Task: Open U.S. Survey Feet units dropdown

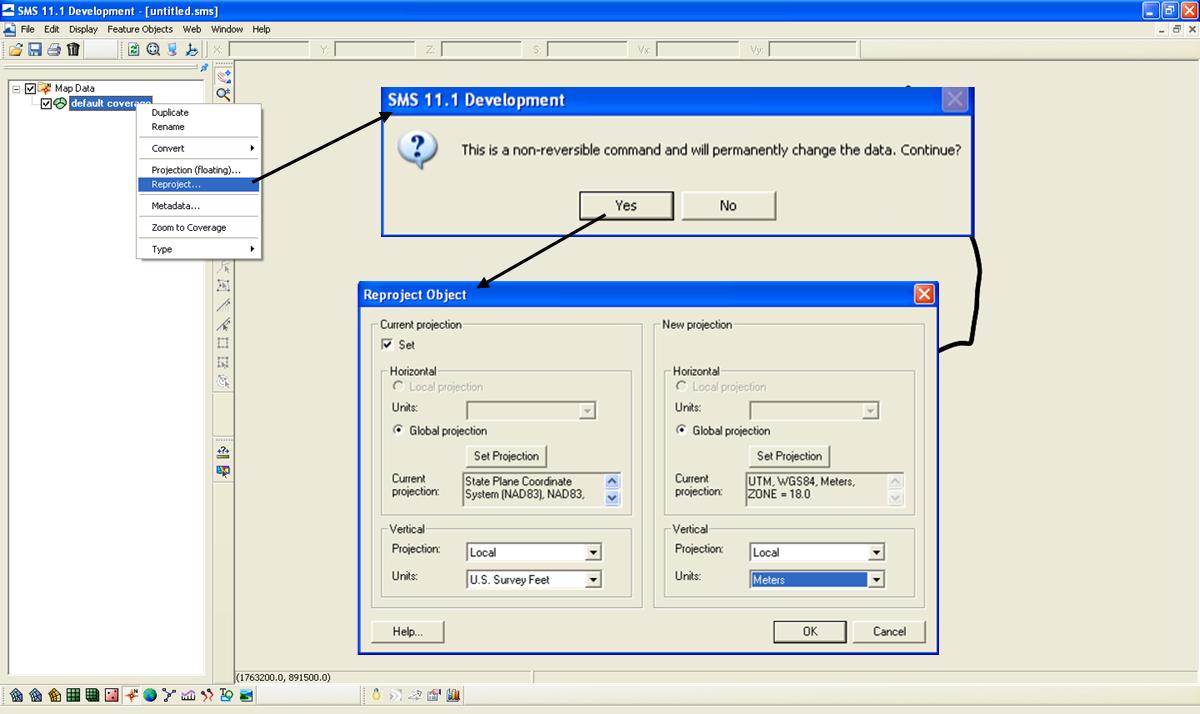Action: click(593, 579)
